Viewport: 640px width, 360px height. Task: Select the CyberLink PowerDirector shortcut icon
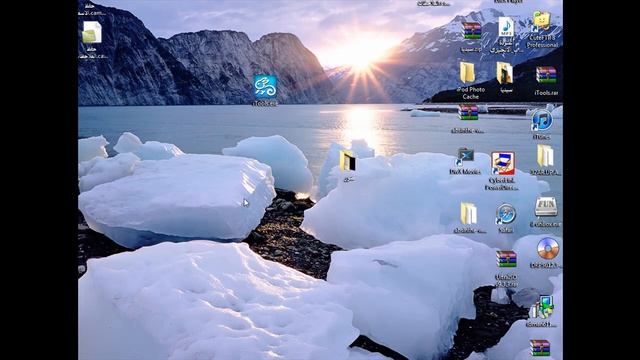(503, 164)
